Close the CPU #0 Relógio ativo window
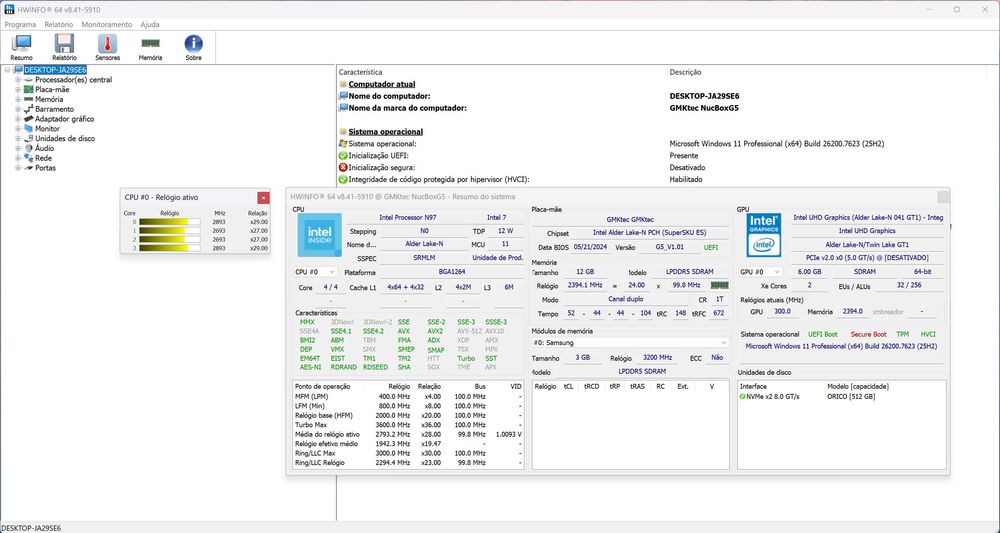1000x533 pixels. (x=263, y=198)
